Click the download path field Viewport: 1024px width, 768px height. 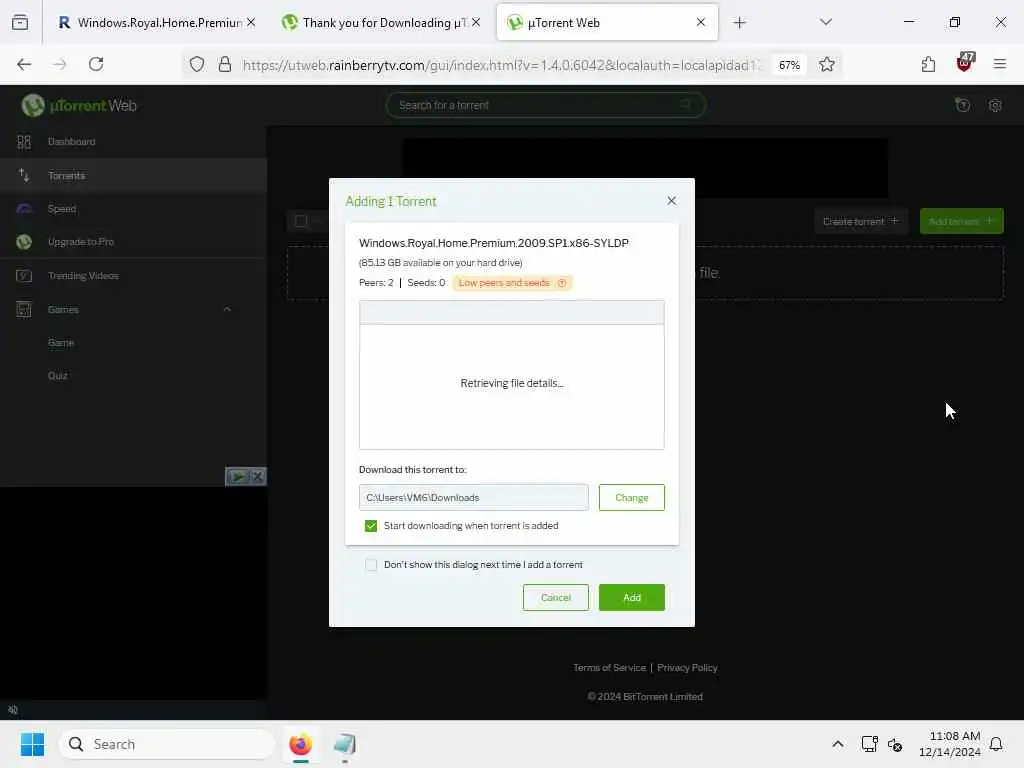tap(473, 498)
